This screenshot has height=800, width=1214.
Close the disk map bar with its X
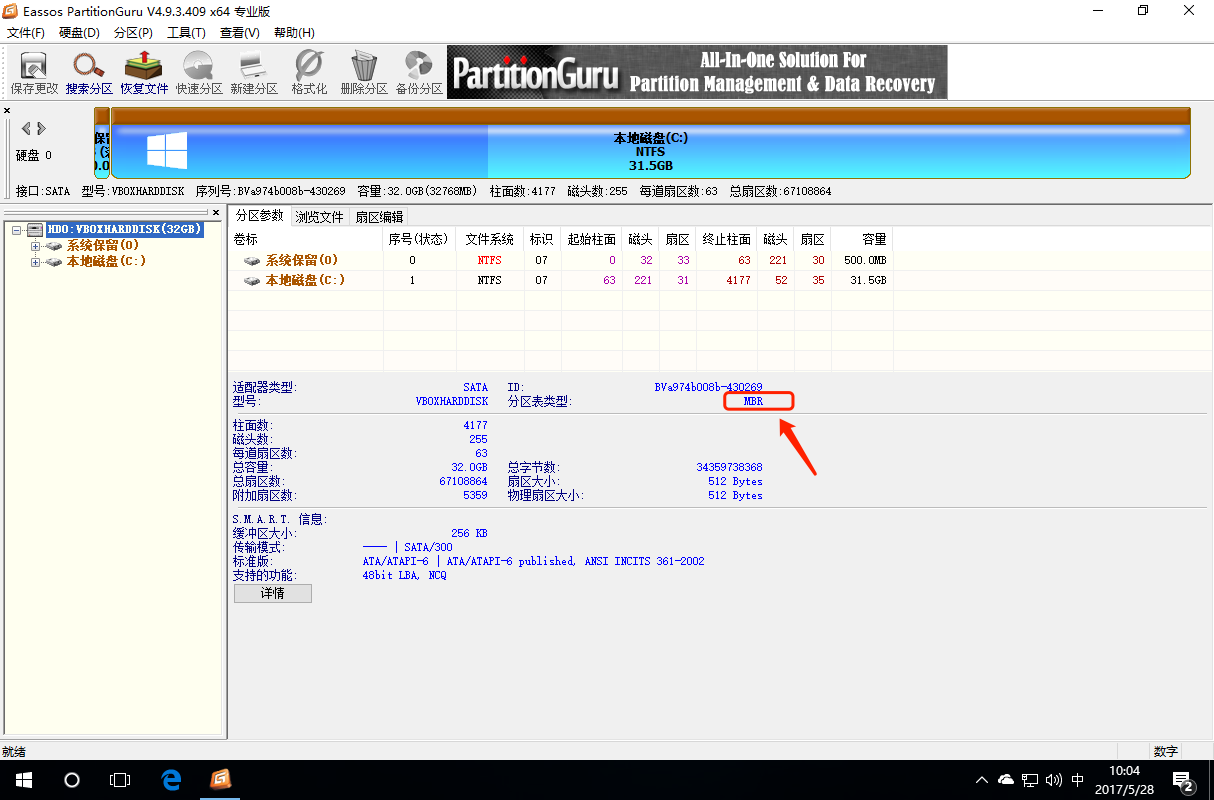pyautogui.click(x=7, y=111)
